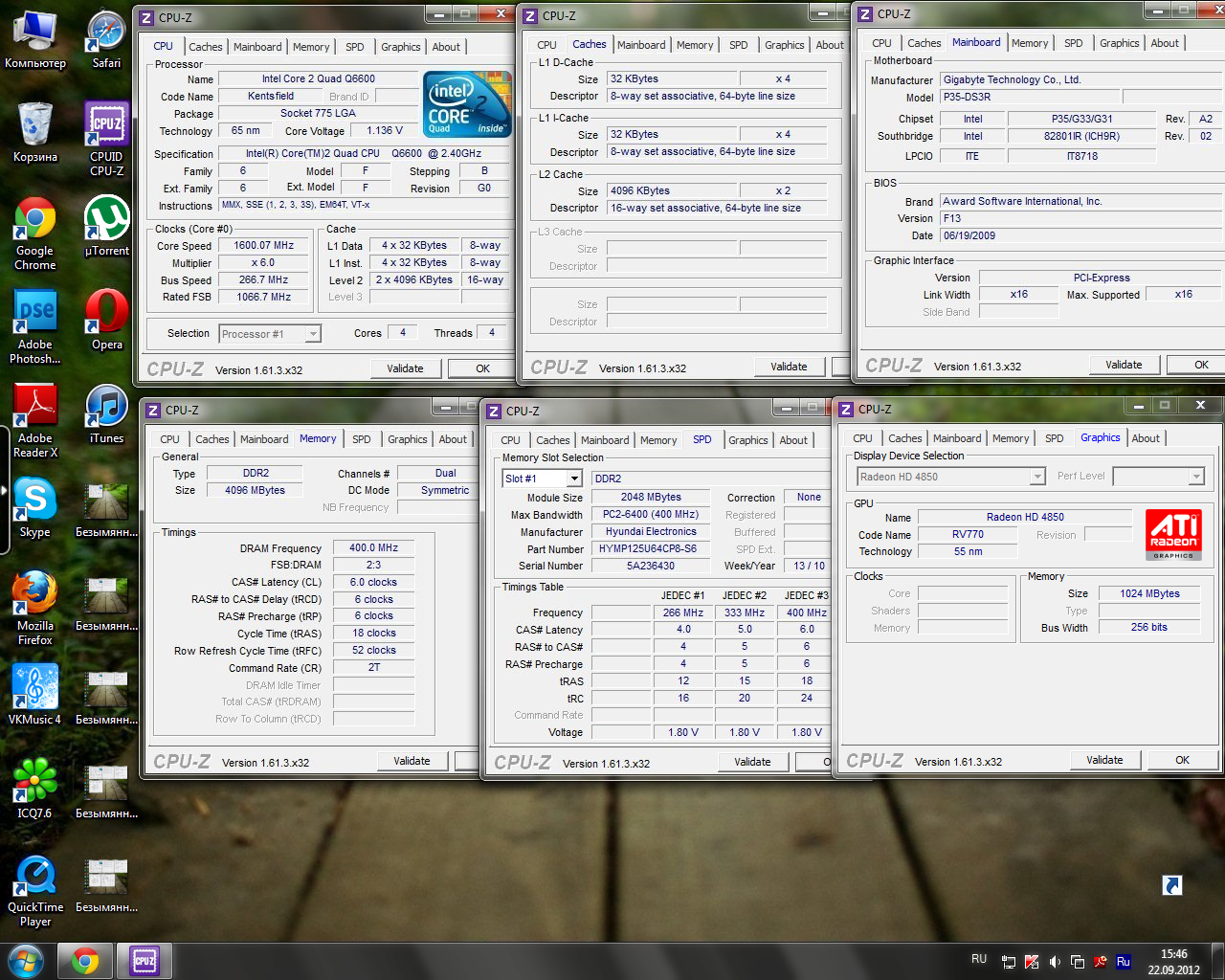Launch µTorrent from the desktop
The image size is (1225, 980).
pos(106,226)
